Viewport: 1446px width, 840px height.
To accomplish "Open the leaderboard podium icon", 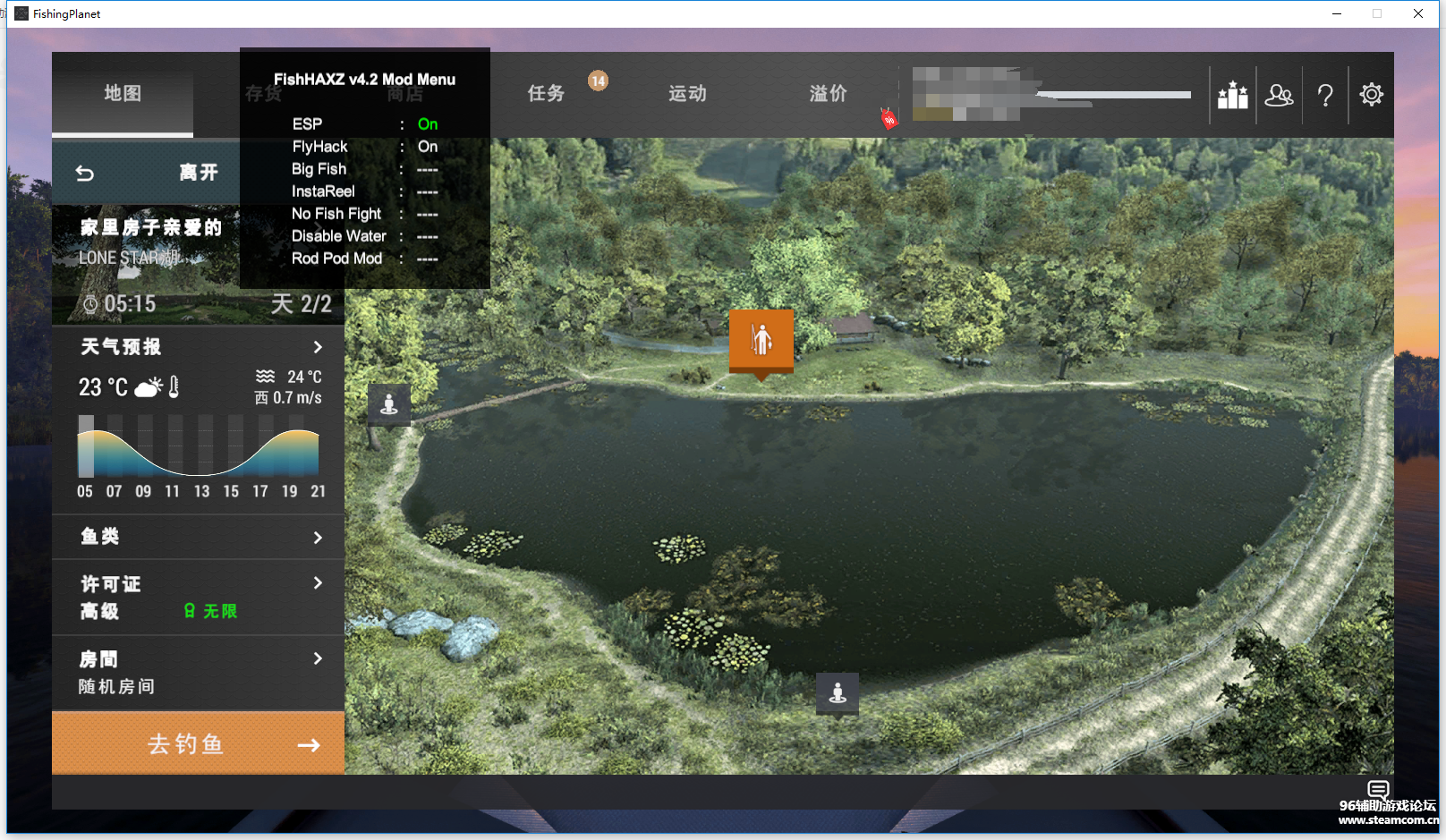I will point(1233,95).
